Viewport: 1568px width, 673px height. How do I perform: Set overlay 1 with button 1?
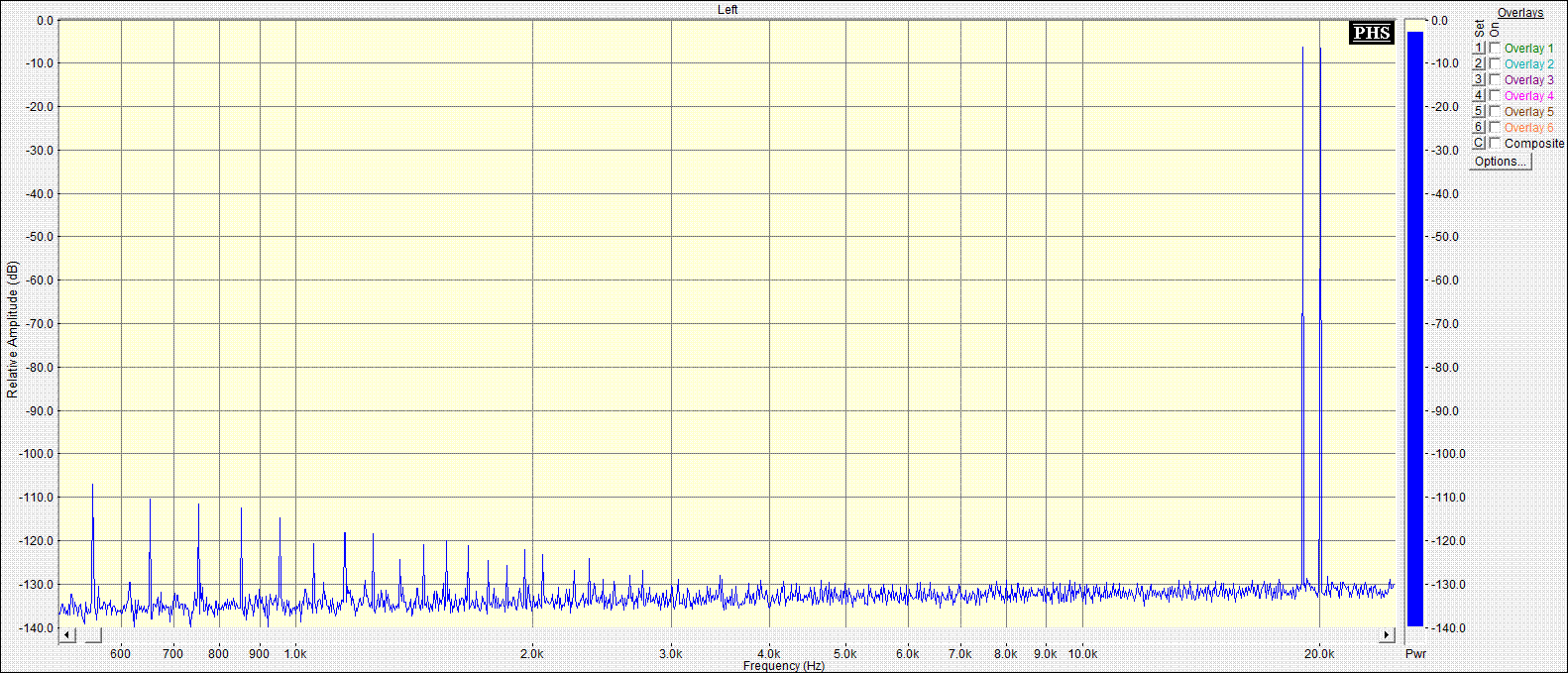1478,48
